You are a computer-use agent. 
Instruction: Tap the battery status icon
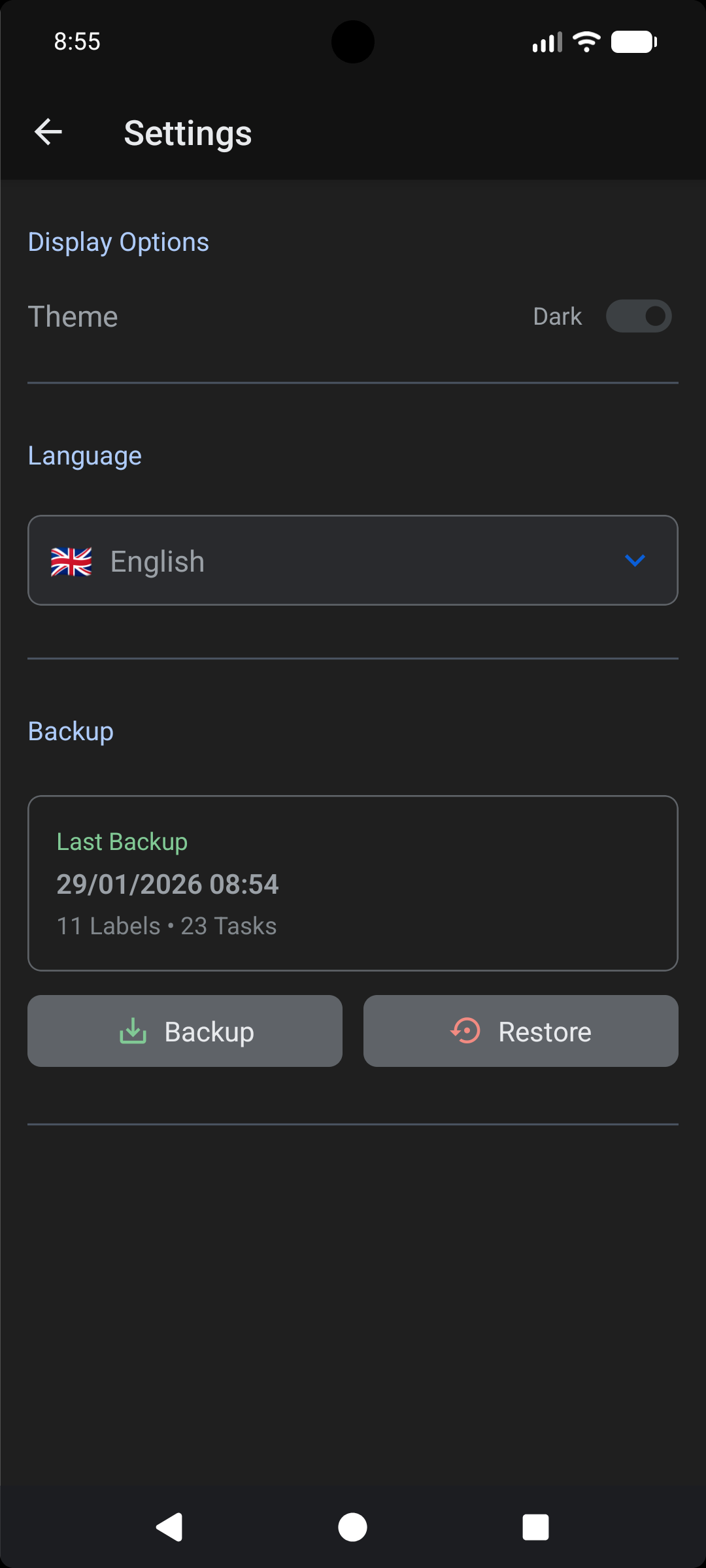pos(633,42)
